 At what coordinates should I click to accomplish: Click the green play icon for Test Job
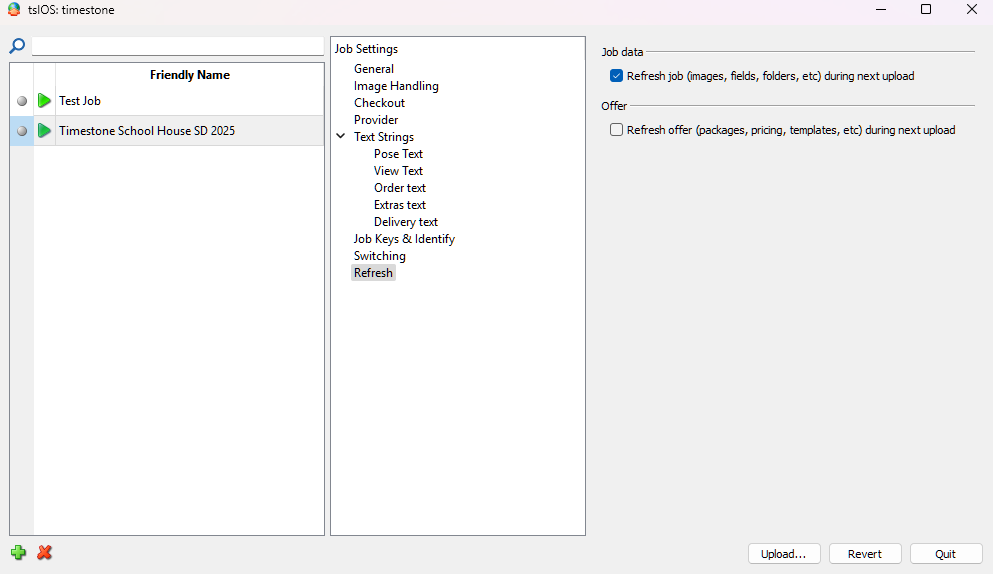click(x=44, y=101)
